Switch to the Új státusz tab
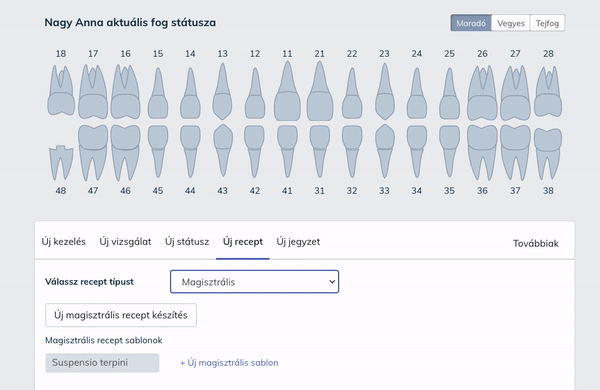This screenshot has height=390, width=600. click(187, 242)
